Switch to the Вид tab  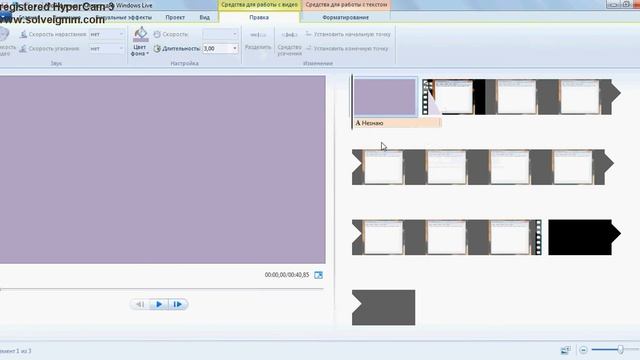[204, 18]
